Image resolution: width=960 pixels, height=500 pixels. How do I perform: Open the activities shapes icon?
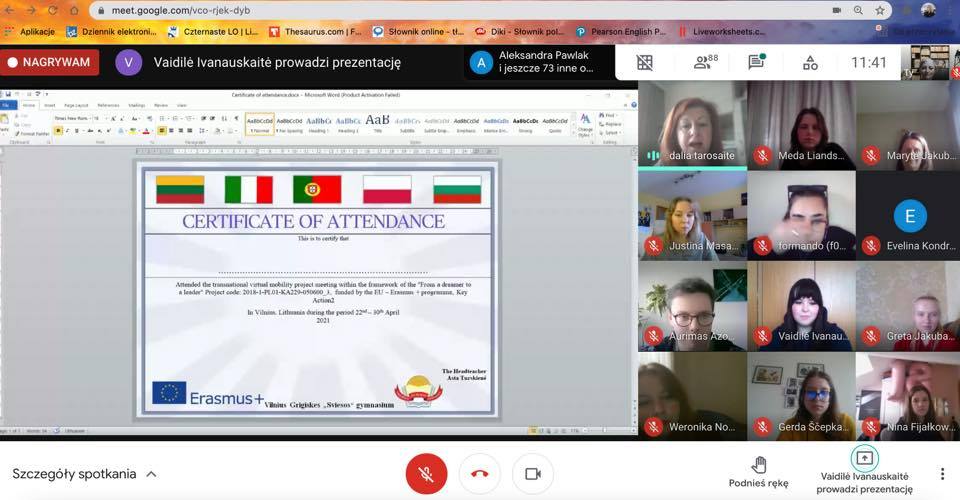click(x=810, y=62)
